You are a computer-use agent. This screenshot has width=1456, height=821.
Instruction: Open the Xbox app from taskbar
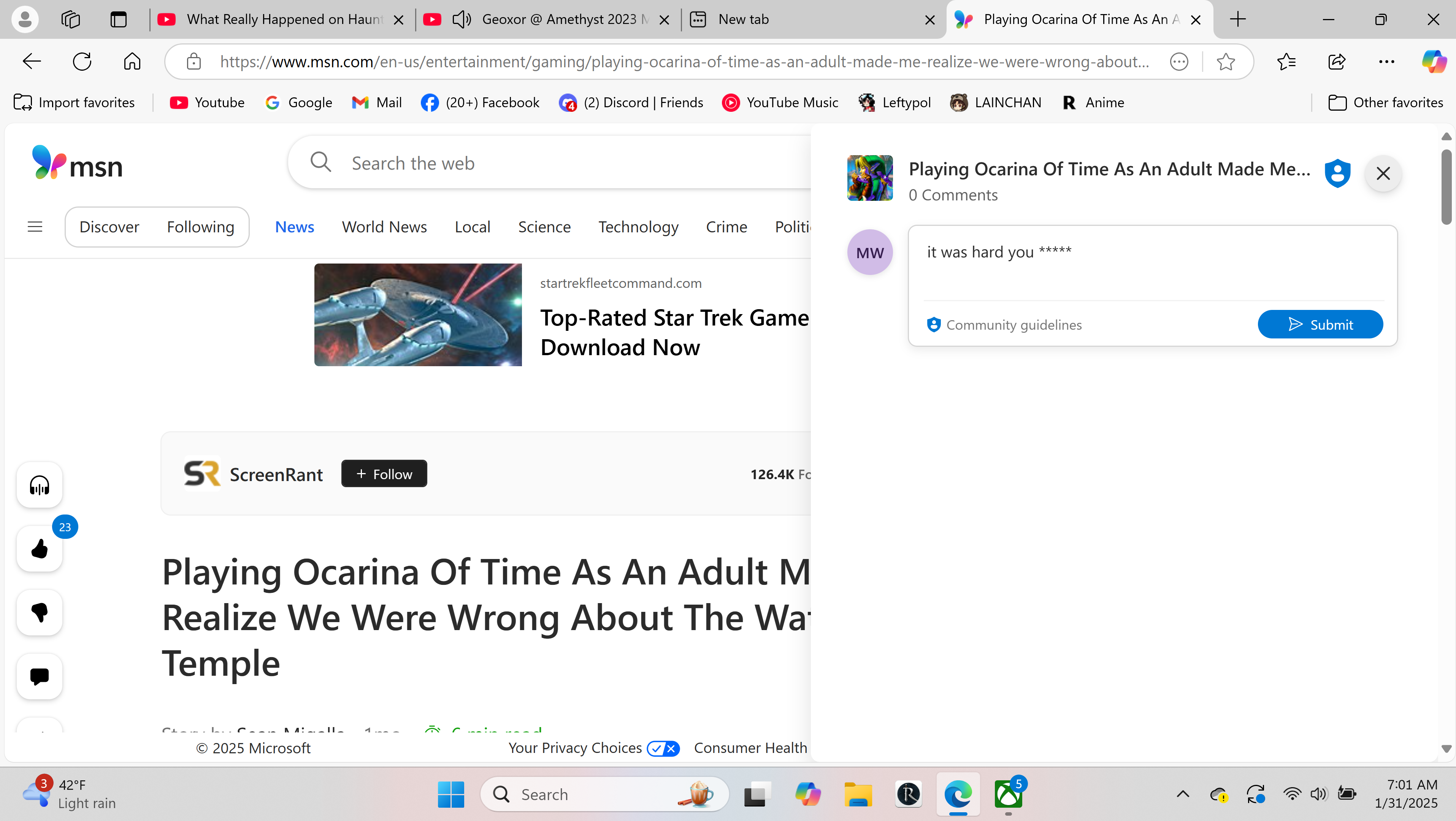tap(1008, 794)
